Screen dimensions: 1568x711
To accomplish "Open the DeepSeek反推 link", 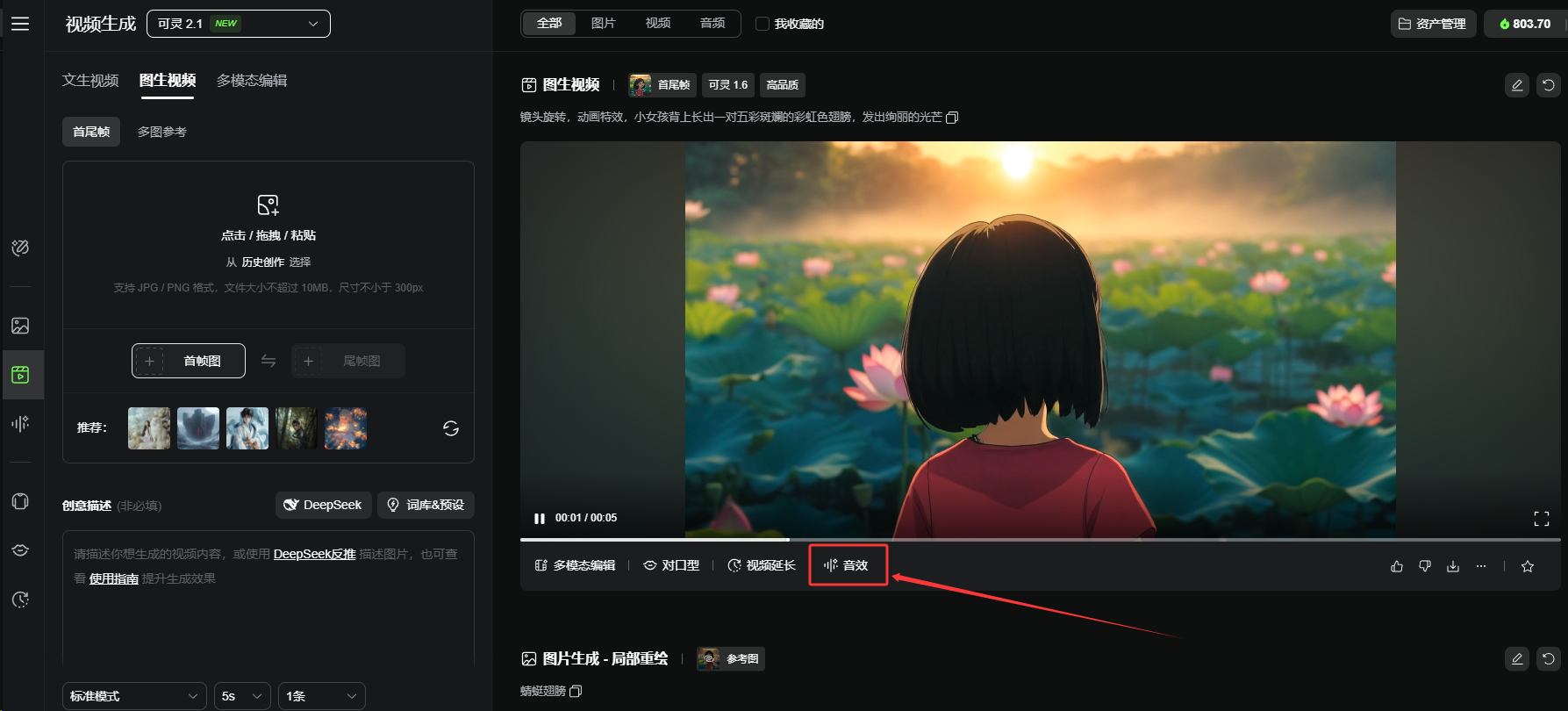I will [x=315, y=554].
